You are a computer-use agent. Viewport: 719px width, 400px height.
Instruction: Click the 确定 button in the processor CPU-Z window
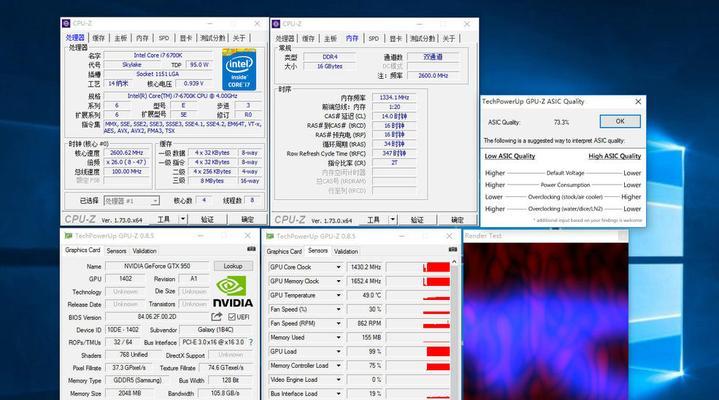tap(248, 219)
